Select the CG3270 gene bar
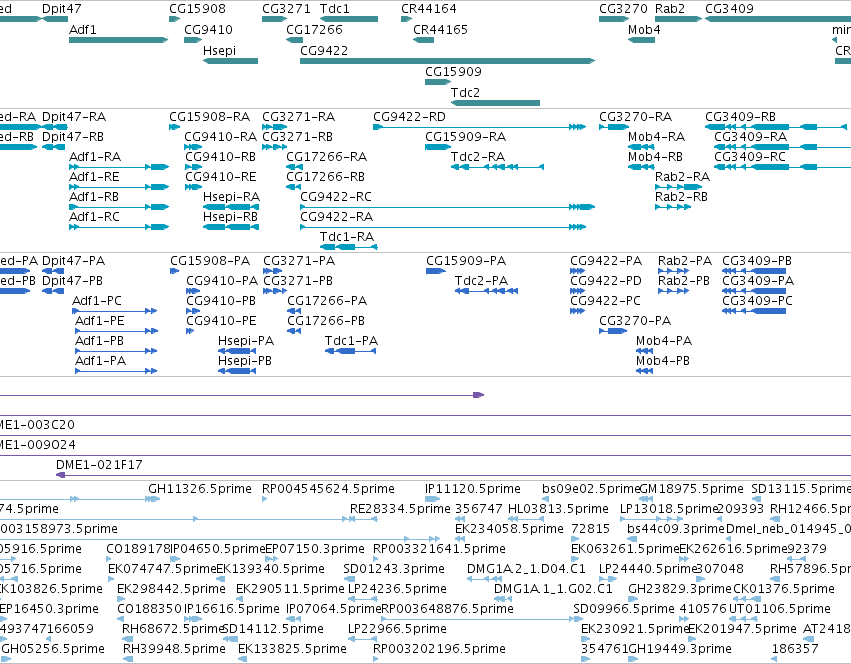851x664 pixels. pyautogui.click(x=614, y=19)
